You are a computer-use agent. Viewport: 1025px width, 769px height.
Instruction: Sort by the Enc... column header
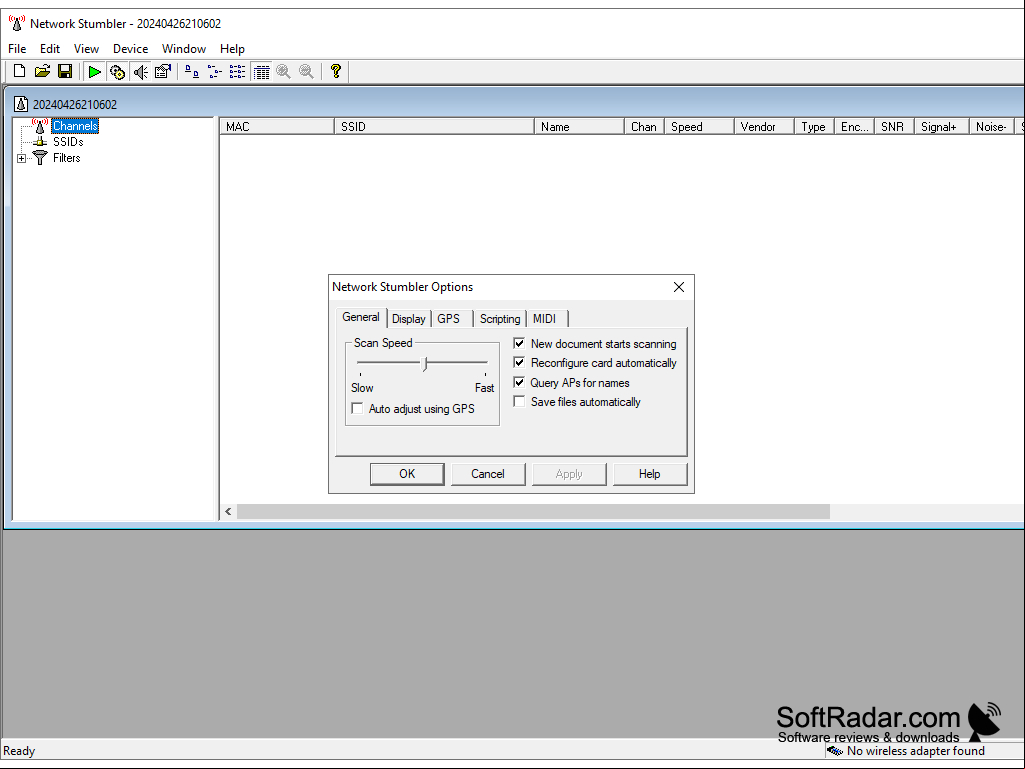coord(854,127)
